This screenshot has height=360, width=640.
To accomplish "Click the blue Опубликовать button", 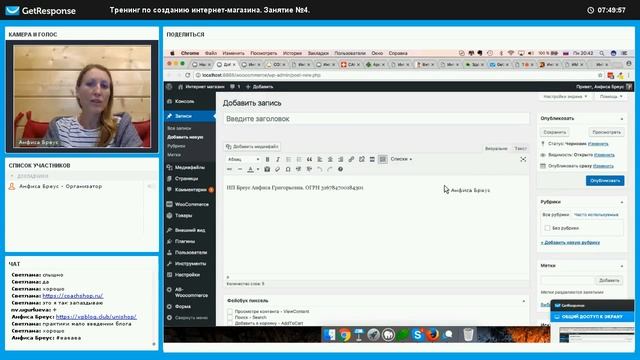I will click(x=605, y=180).
